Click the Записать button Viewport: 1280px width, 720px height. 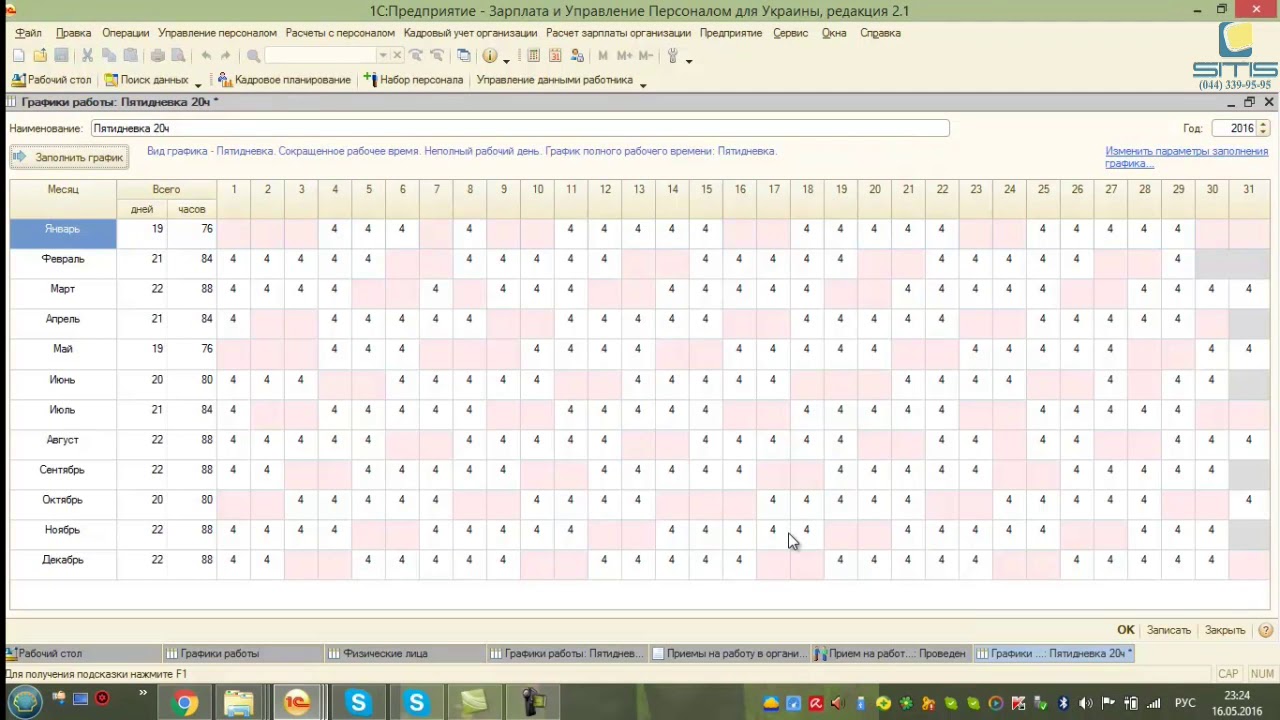tap(1169, 631)
